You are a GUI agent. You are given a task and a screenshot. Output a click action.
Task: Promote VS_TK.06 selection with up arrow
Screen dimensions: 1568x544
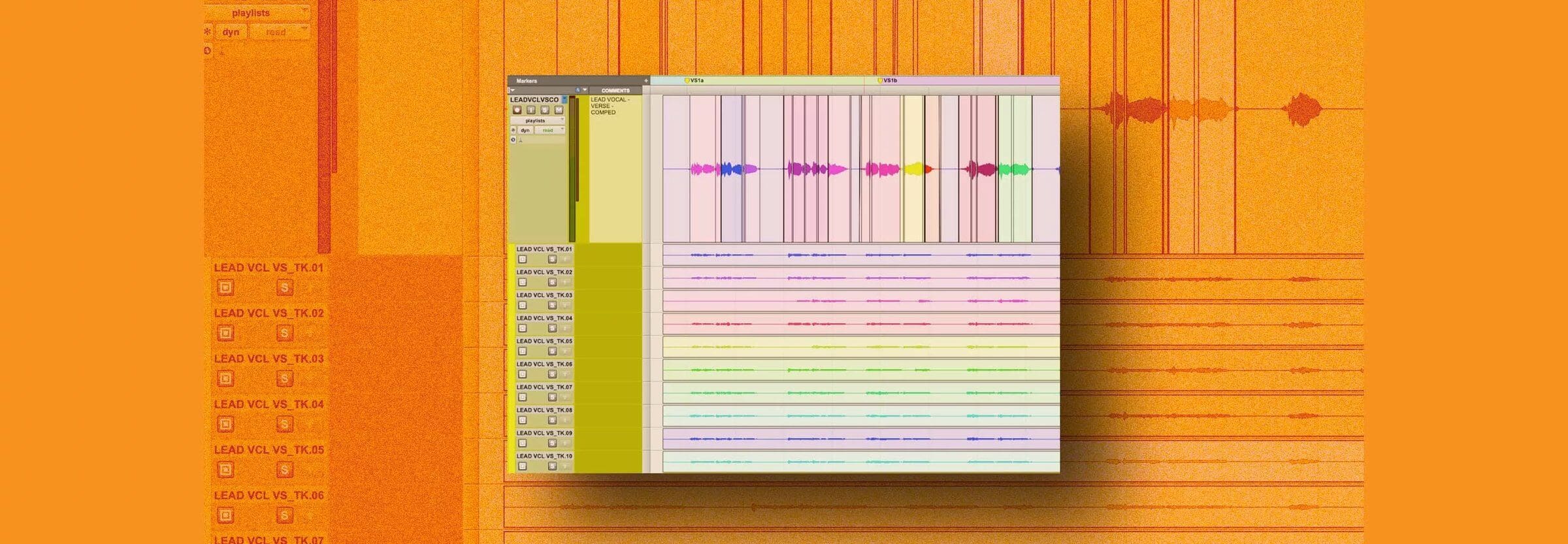pos(566,374)
